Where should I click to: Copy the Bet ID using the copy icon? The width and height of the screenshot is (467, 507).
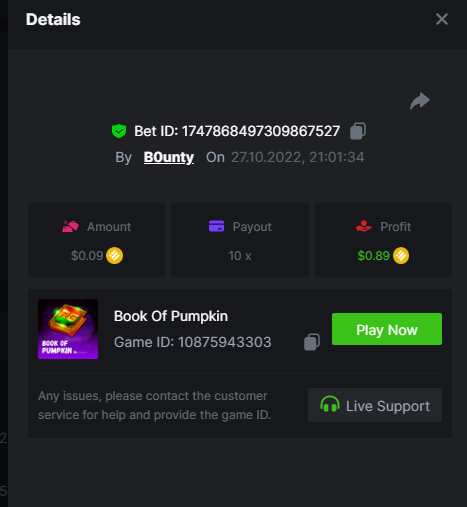point(358,131)
